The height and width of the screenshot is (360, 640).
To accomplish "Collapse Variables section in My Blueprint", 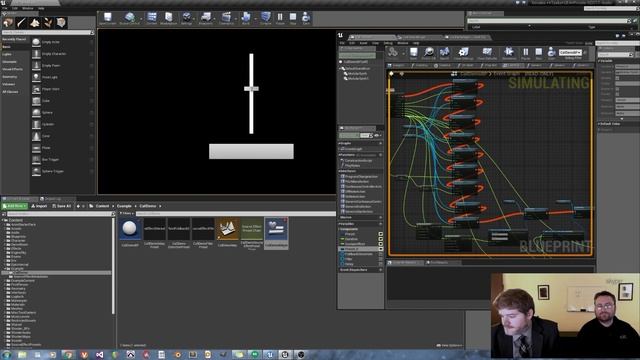I will coord(340,224).
